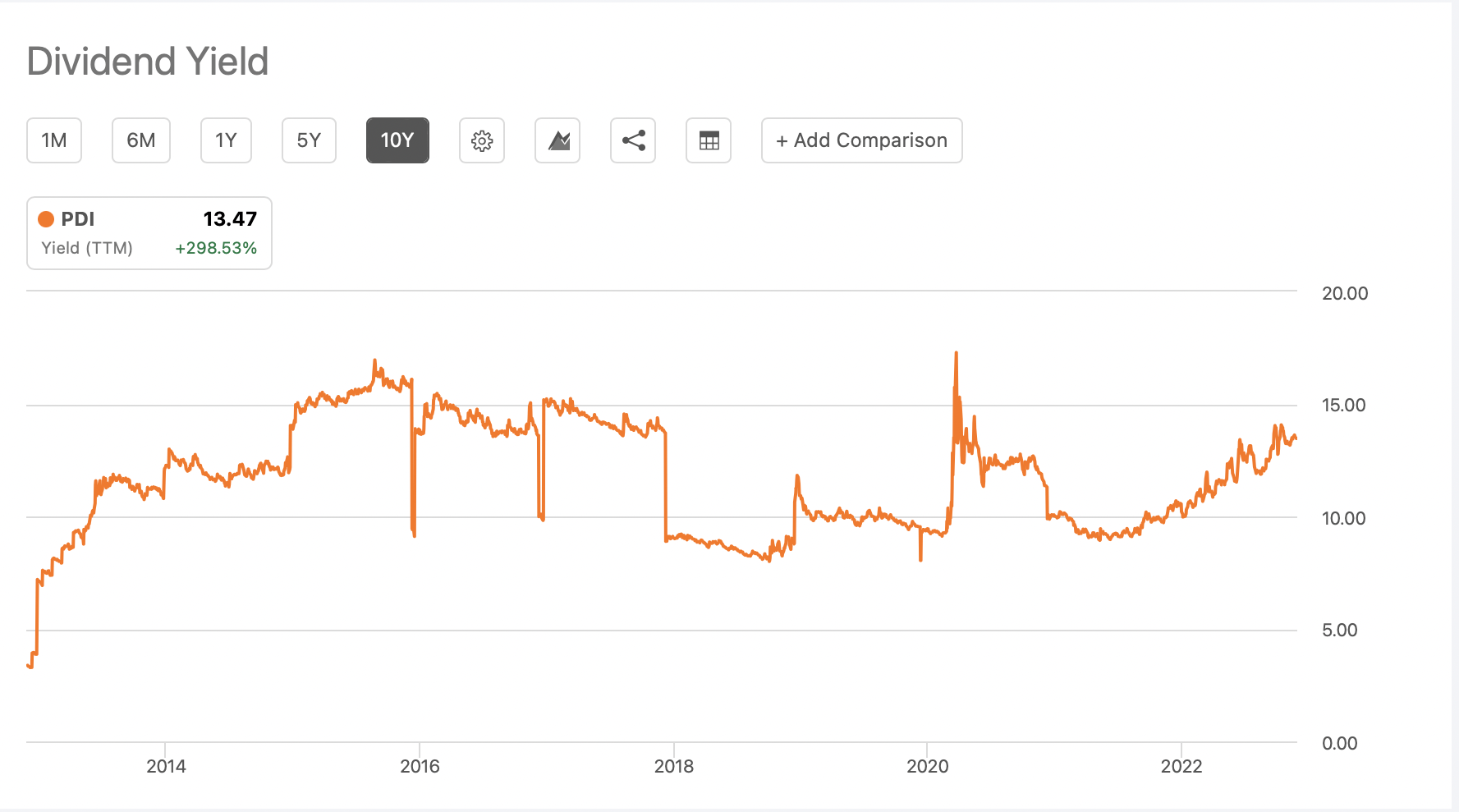The height and width of the screenshot is (812, 1459).
Task: Click the 2016 x-axis label
Action: coord(420,766)
